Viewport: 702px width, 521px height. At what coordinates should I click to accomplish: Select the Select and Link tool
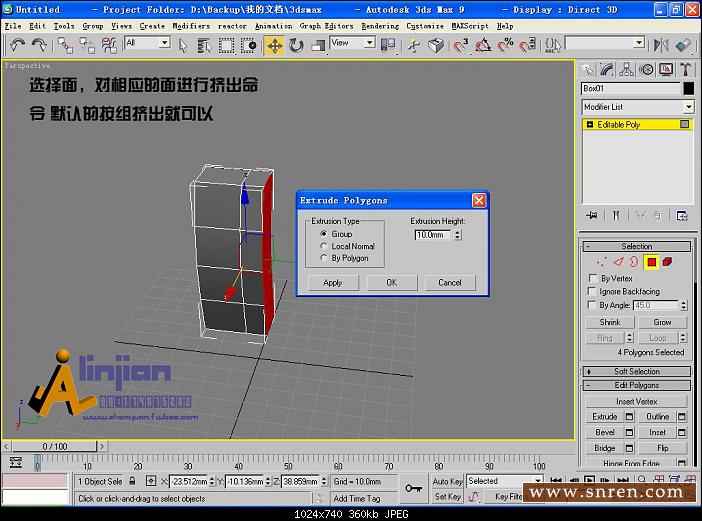65,45
